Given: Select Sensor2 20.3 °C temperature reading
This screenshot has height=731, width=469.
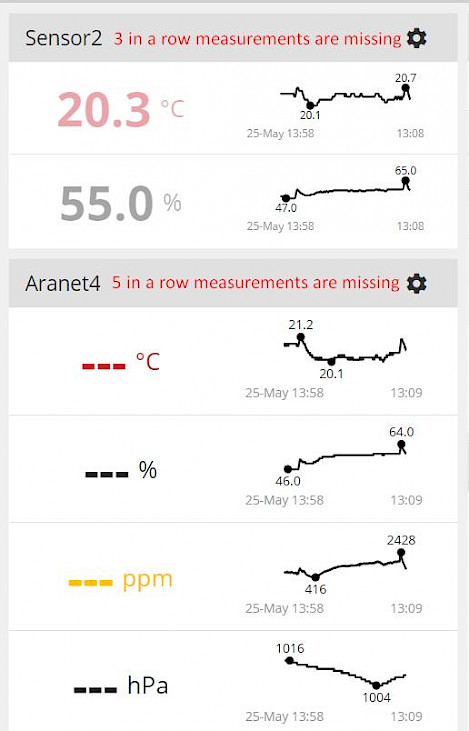Looking at the screenshot, I should pyautogui.click(x=121, y=110).
